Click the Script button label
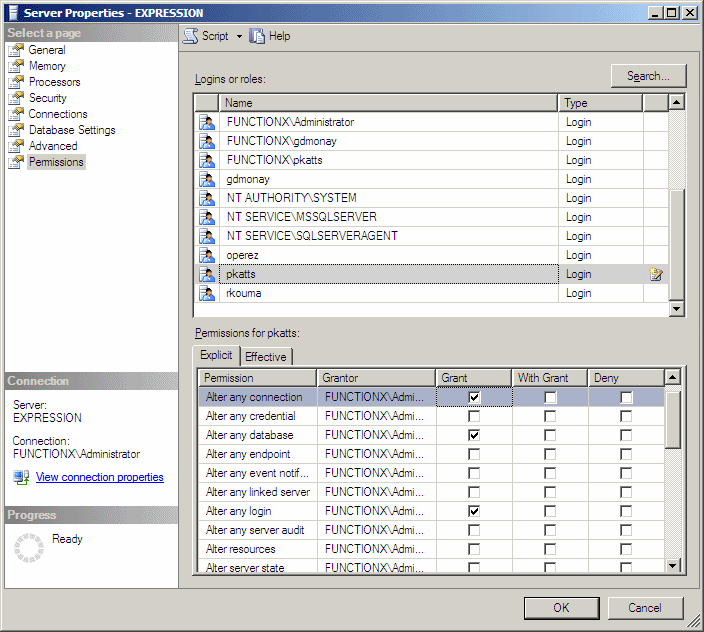 [215, 36]
